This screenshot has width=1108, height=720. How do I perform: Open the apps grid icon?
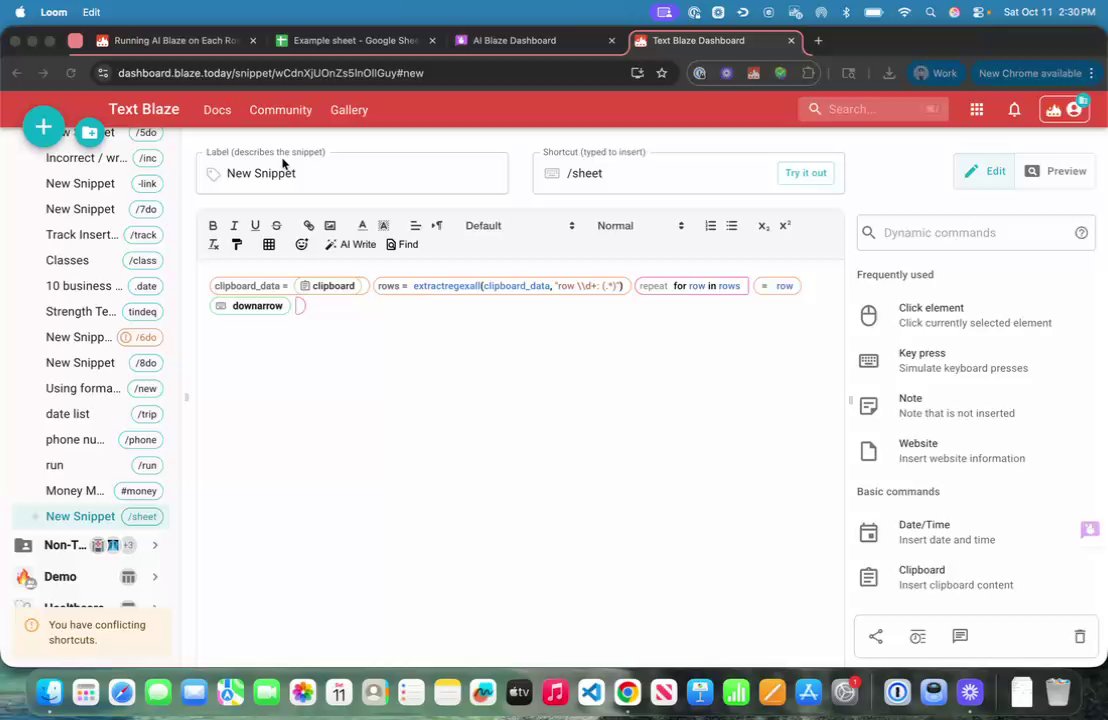(977, 110)
